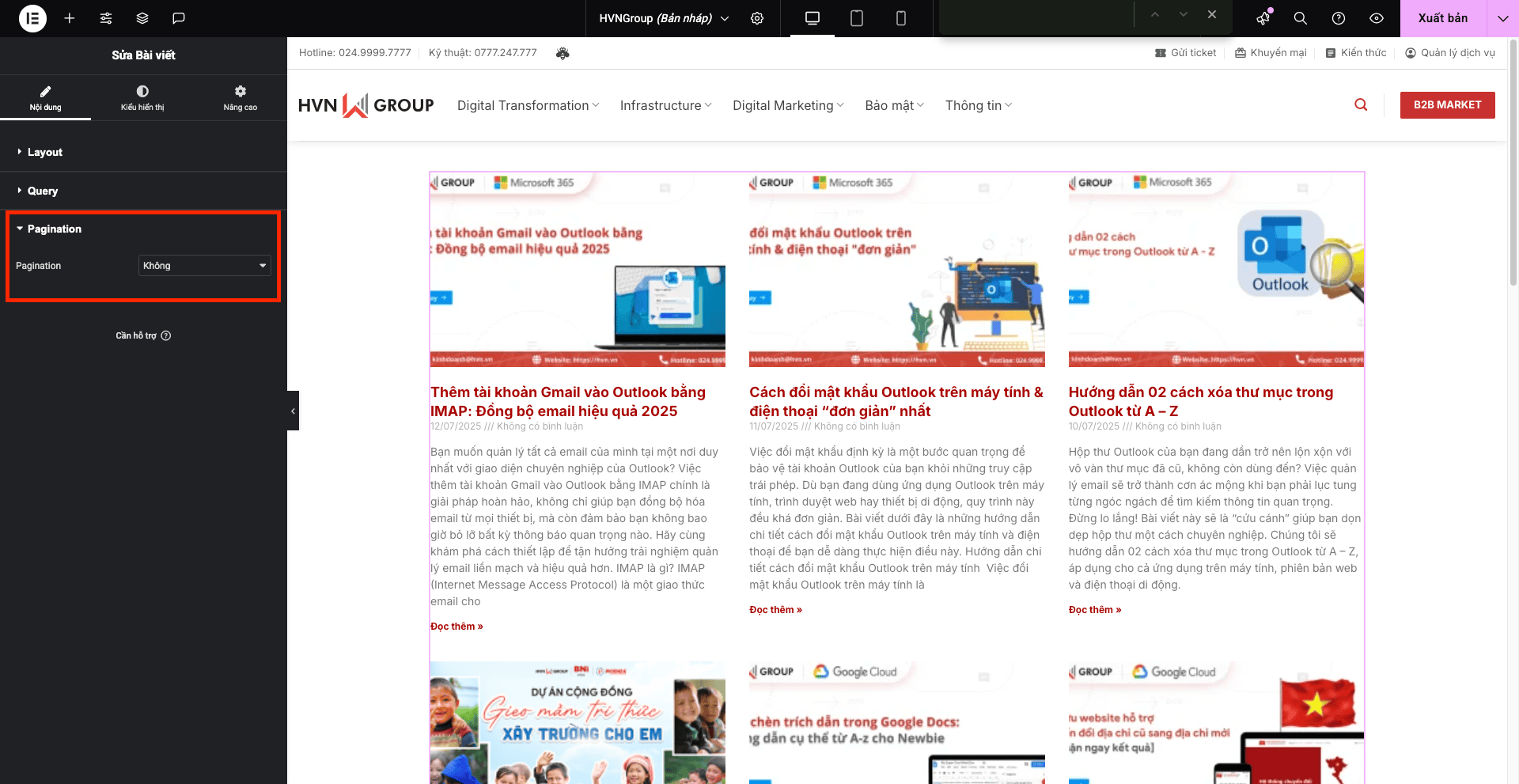
Task: Switch to Kiểu hiển thị tab
Action: click(x=142, y=98)
